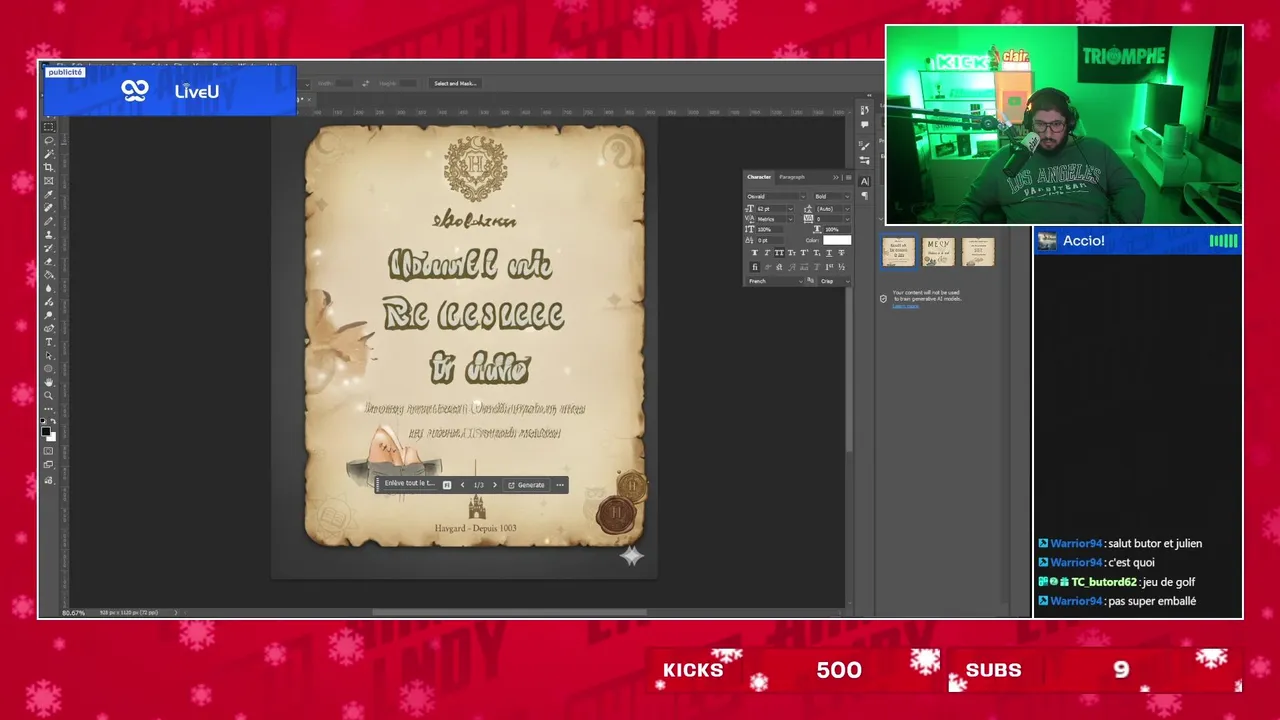Select the Crop tool
Screen dimensions: 1280x720
tap(48, 167)
